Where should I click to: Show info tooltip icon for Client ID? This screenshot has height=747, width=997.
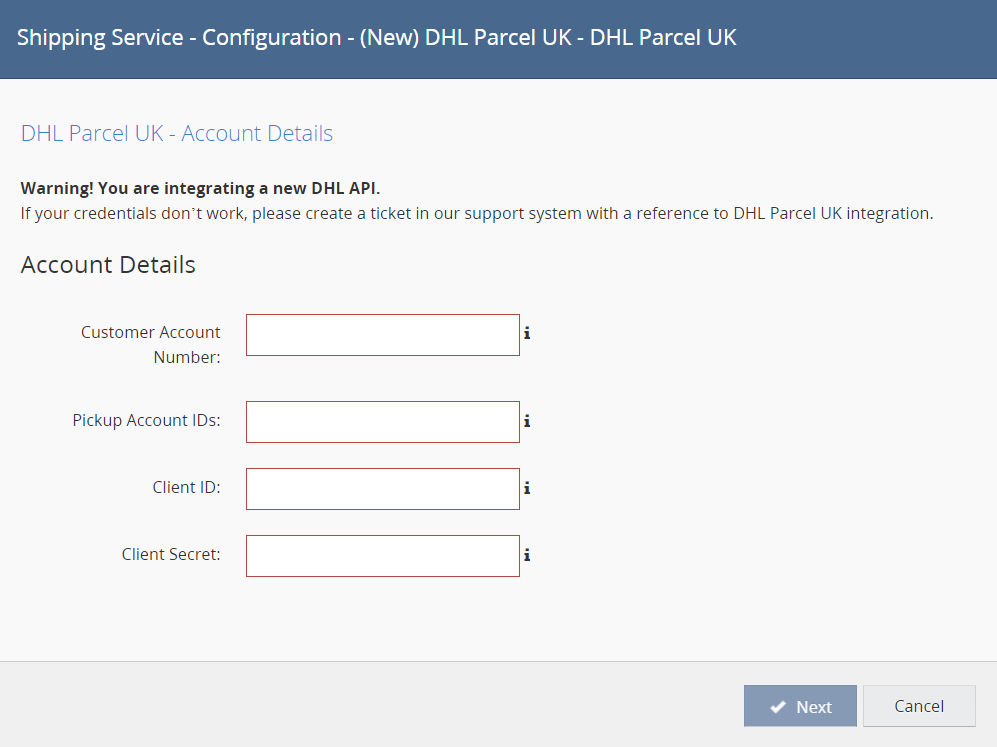click(x=527, y=488)
